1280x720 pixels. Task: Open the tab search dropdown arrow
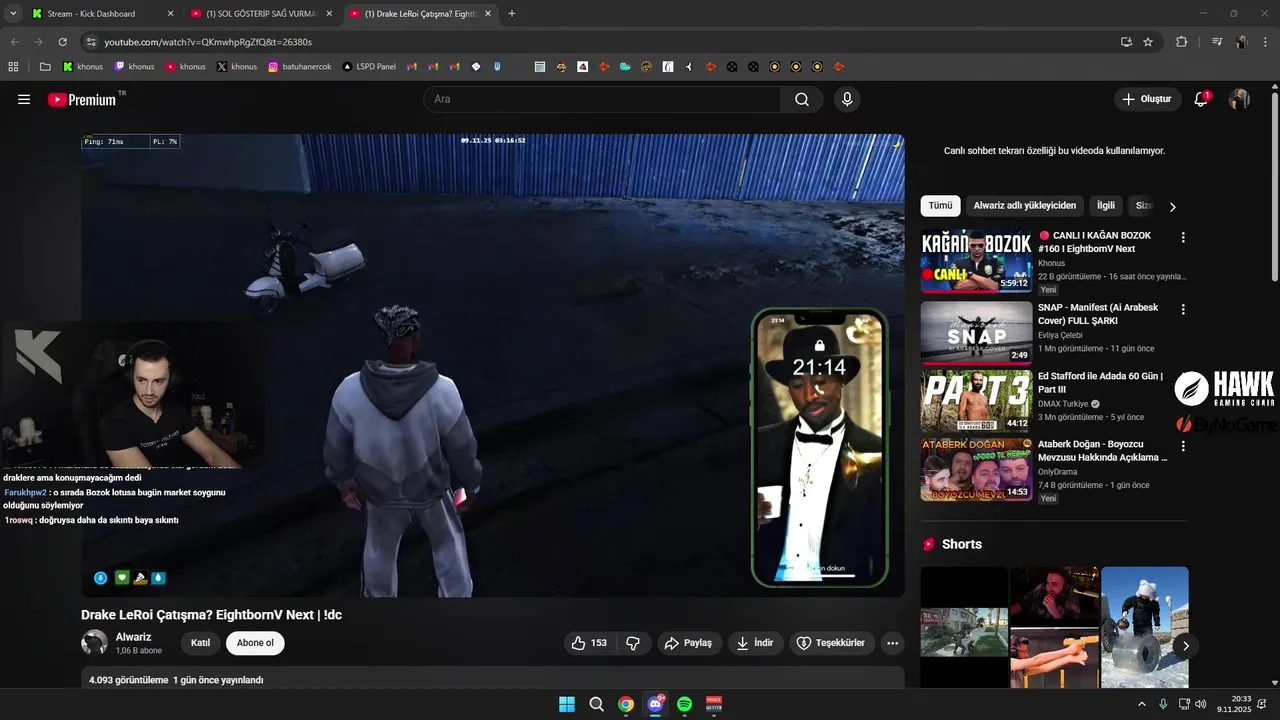coord(13,14)
